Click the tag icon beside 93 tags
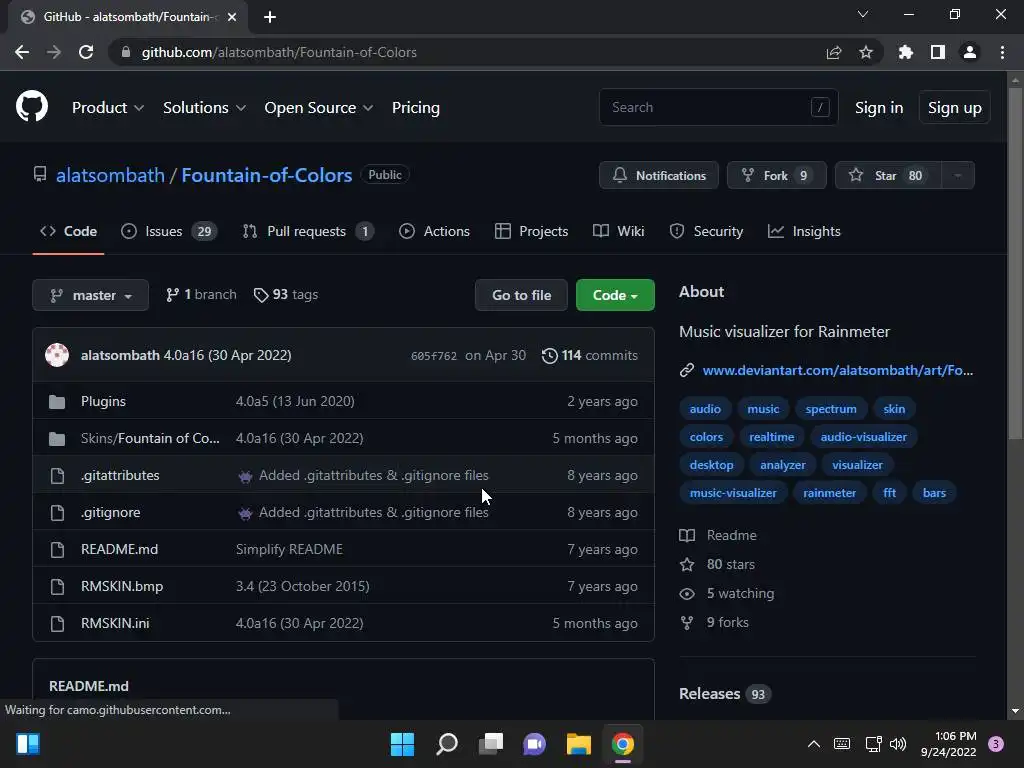This screenshot has height=768, width=1024. 261,295
